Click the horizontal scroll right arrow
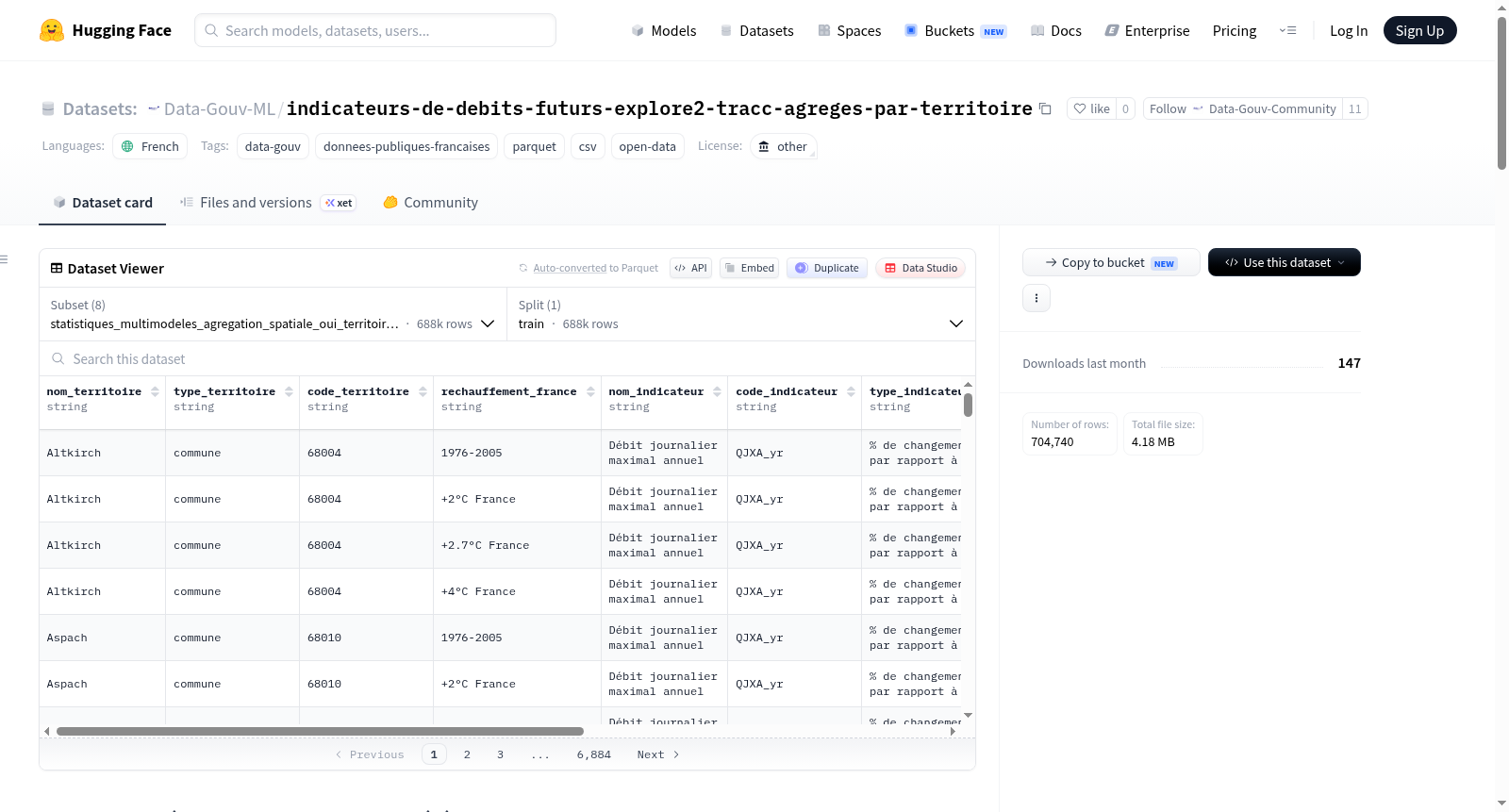1509x812 pixels. tap(953, 731)
